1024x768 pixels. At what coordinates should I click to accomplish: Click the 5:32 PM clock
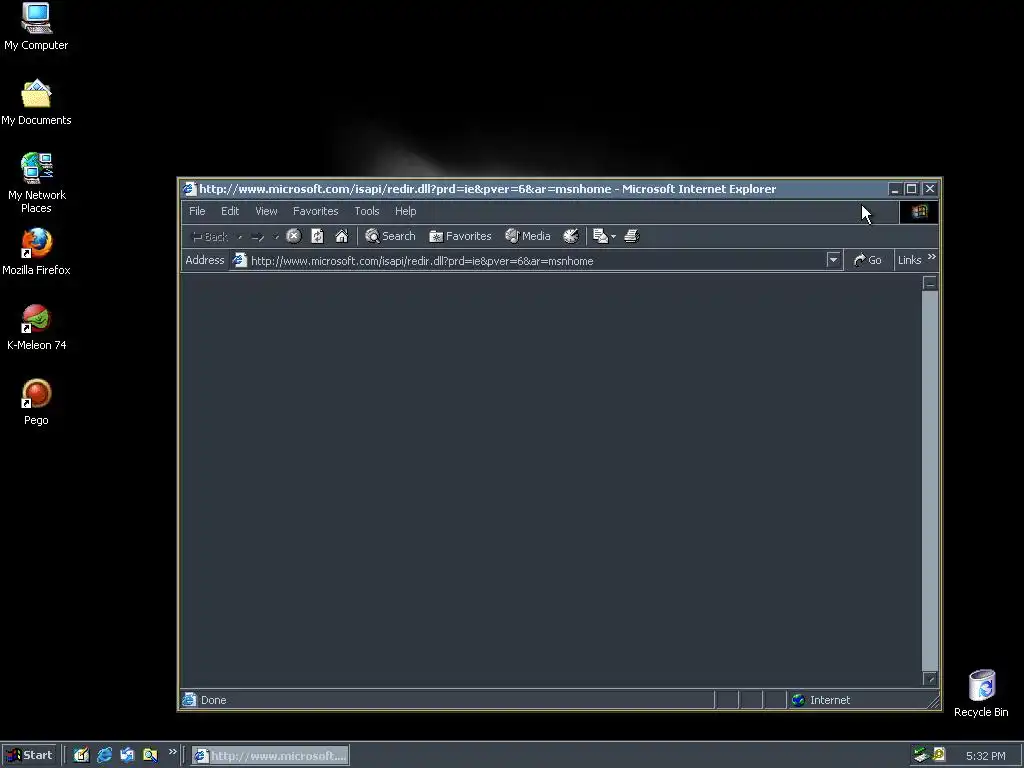click(x=985, y=756)
